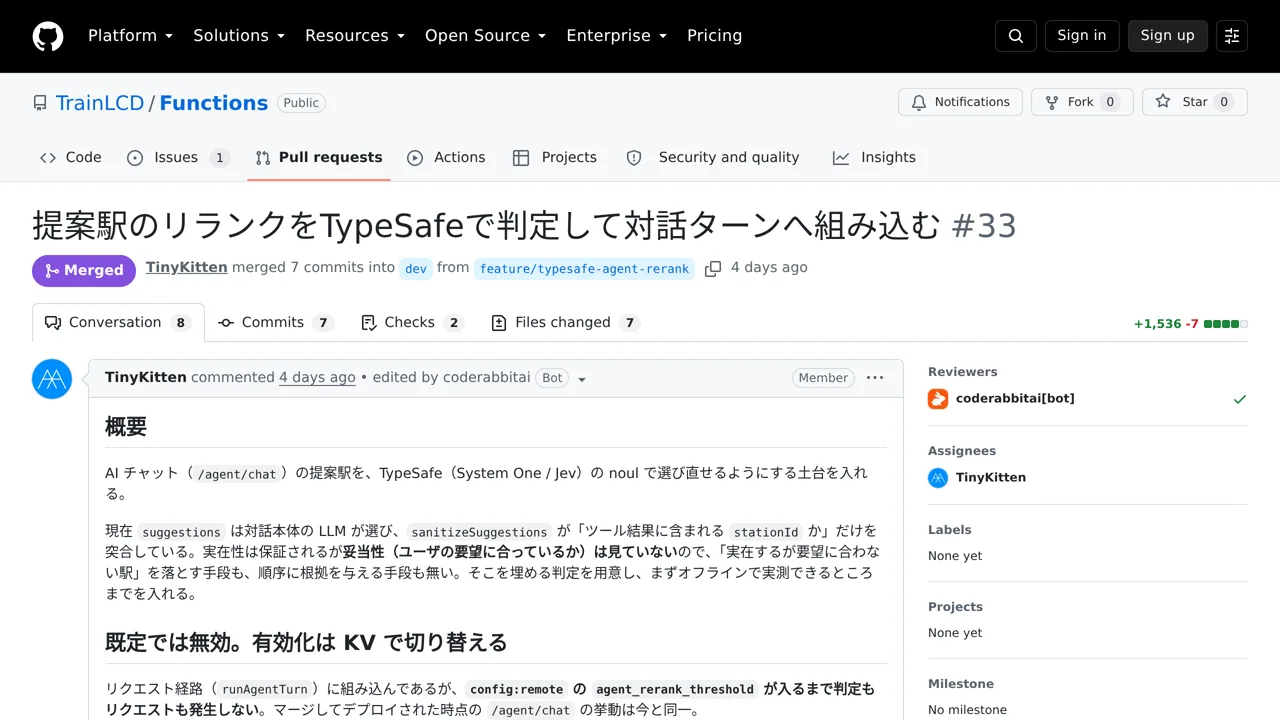The height and width of the screenshot is (720, 1280).
Task: Click TinyKitten avatar beside the comment
Action: [x=52, y=379]
